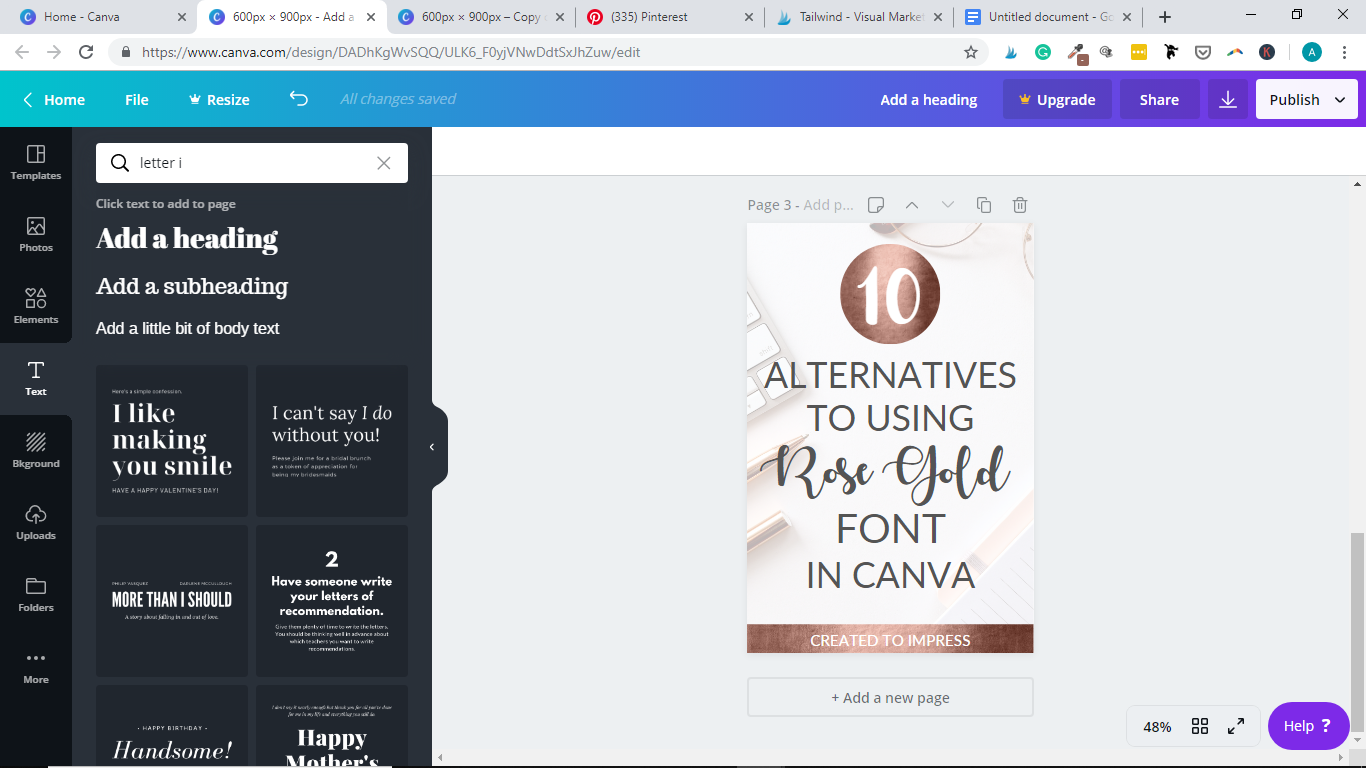Image resolution: width=1366 pixels, height=768 pixels.
Task: Select the 'Rose Gold' script text on canvas
Action: click(885, 471)
